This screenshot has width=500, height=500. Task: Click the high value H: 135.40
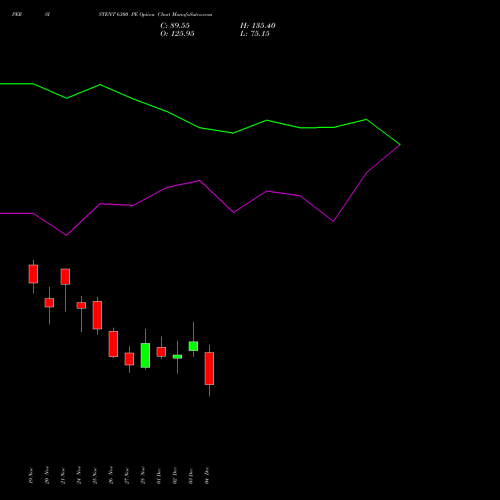(258, 26)
